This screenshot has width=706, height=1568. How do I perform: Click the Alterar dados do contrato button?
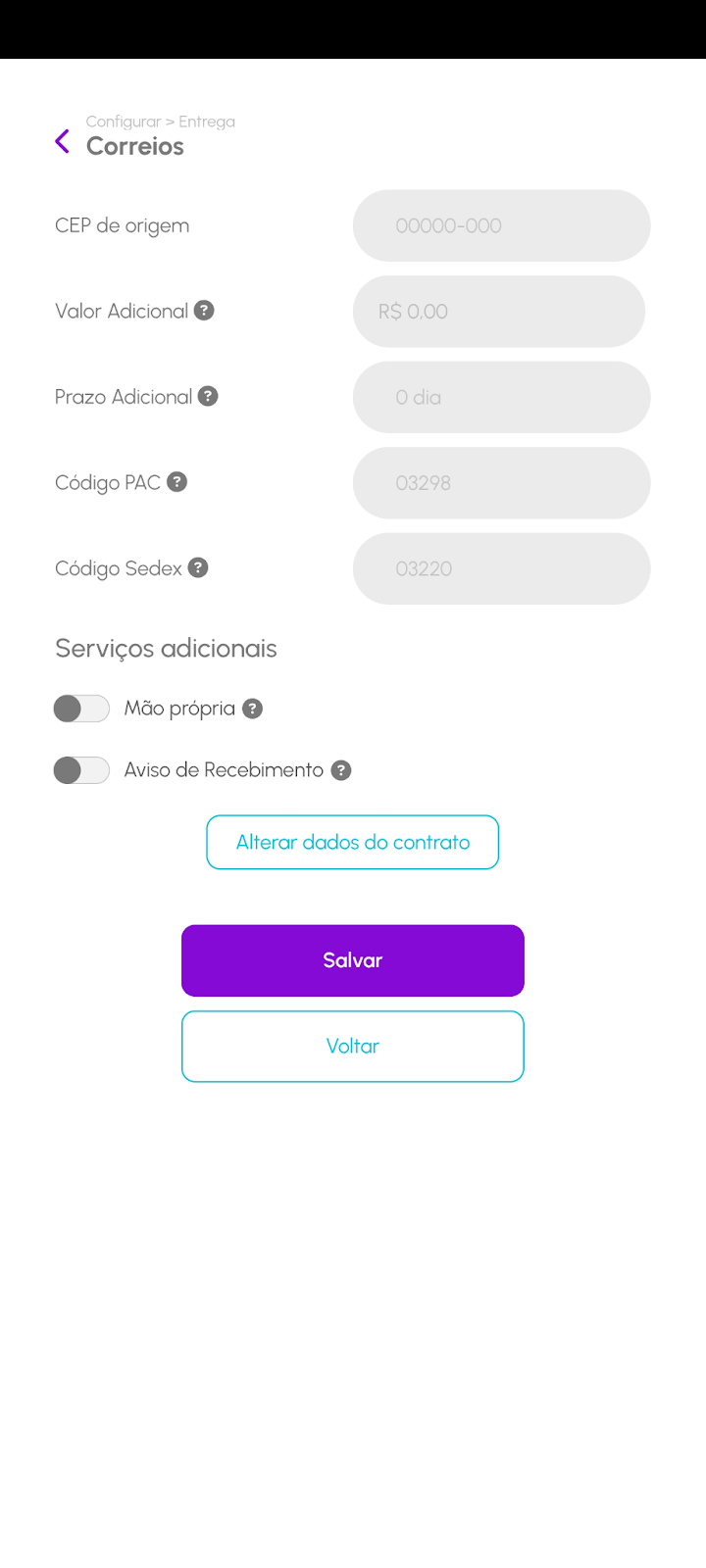point(353,842)
